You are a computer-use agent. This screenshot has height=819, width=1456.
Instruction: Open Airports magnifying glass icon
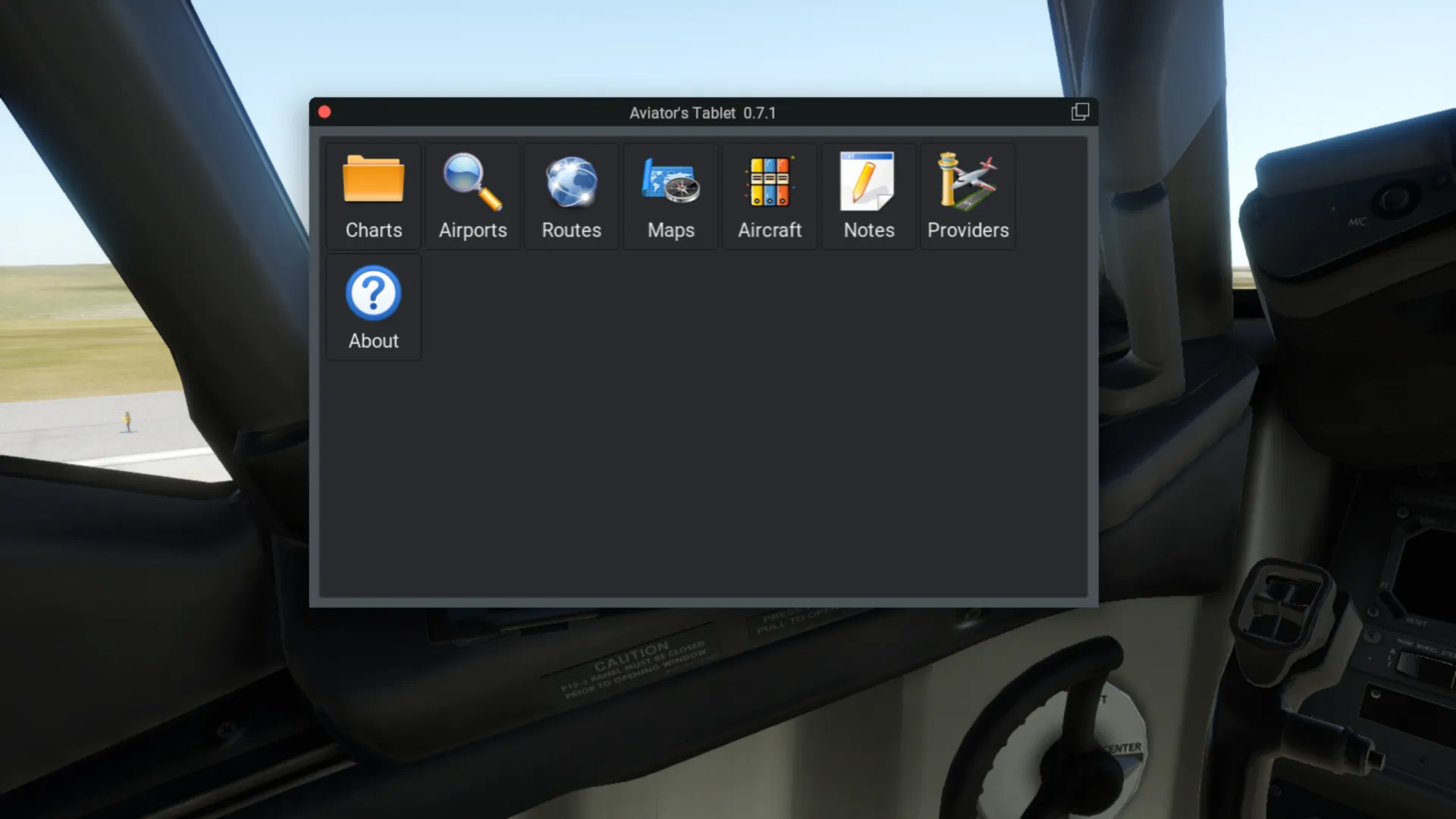click(x=472, y=180)
